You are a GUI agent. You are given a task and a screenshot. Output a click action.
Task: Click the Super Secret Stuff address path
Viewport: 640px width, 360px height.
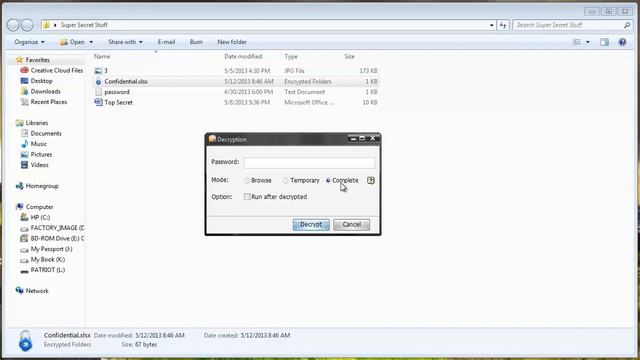tap(84, 25)
